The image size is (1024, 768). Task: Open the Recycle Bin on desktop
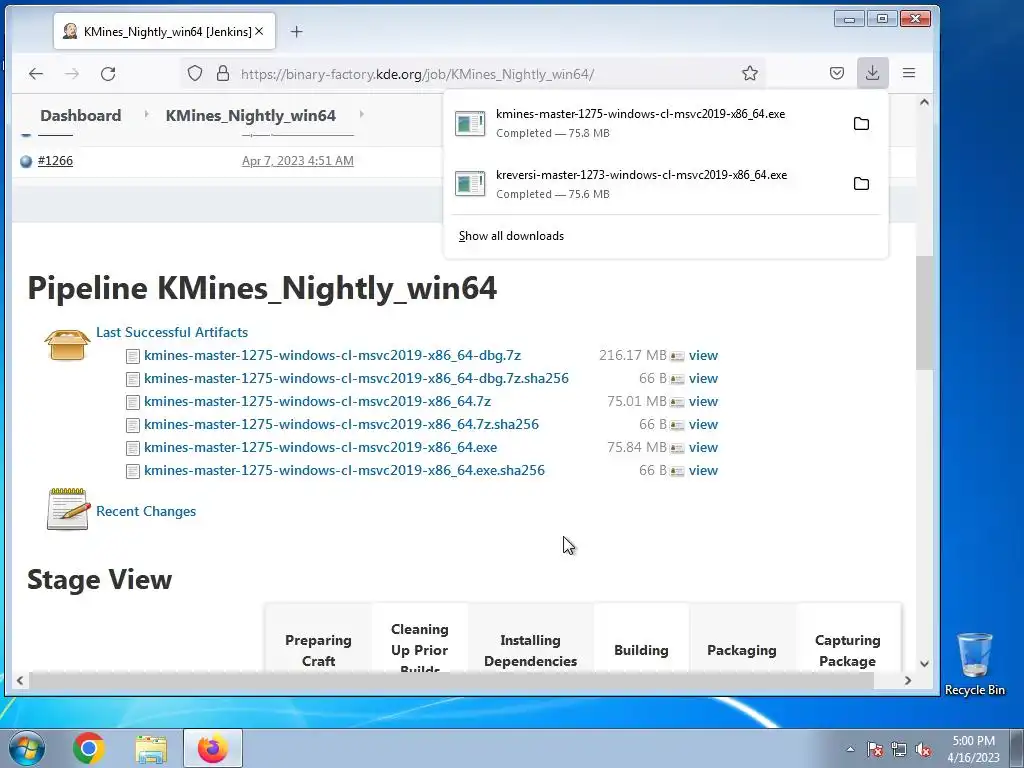tap(974, 664)
